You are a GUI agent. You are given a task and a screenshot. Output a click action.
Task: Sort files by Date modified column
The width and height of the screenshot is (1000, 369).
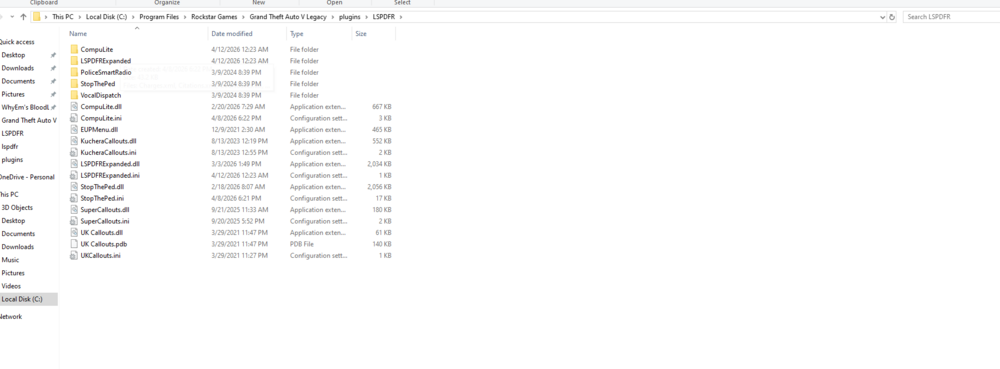pos(232,34)
